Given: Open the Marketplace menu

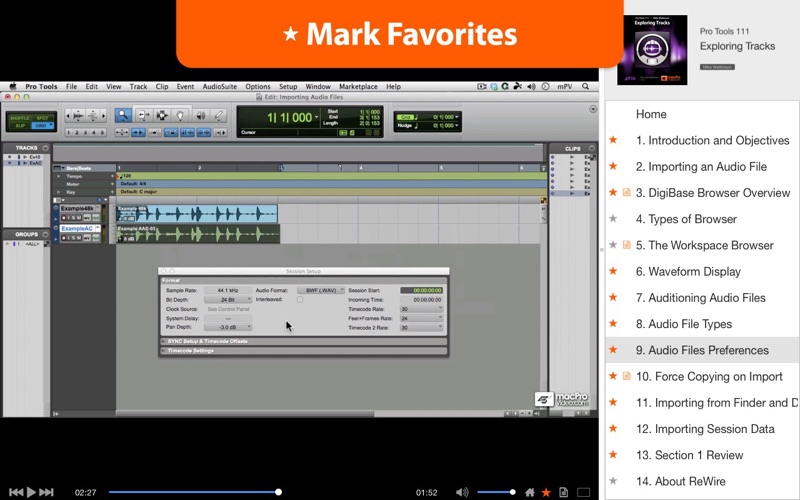Looking at the screenshot, I should (x=358, y=86).
